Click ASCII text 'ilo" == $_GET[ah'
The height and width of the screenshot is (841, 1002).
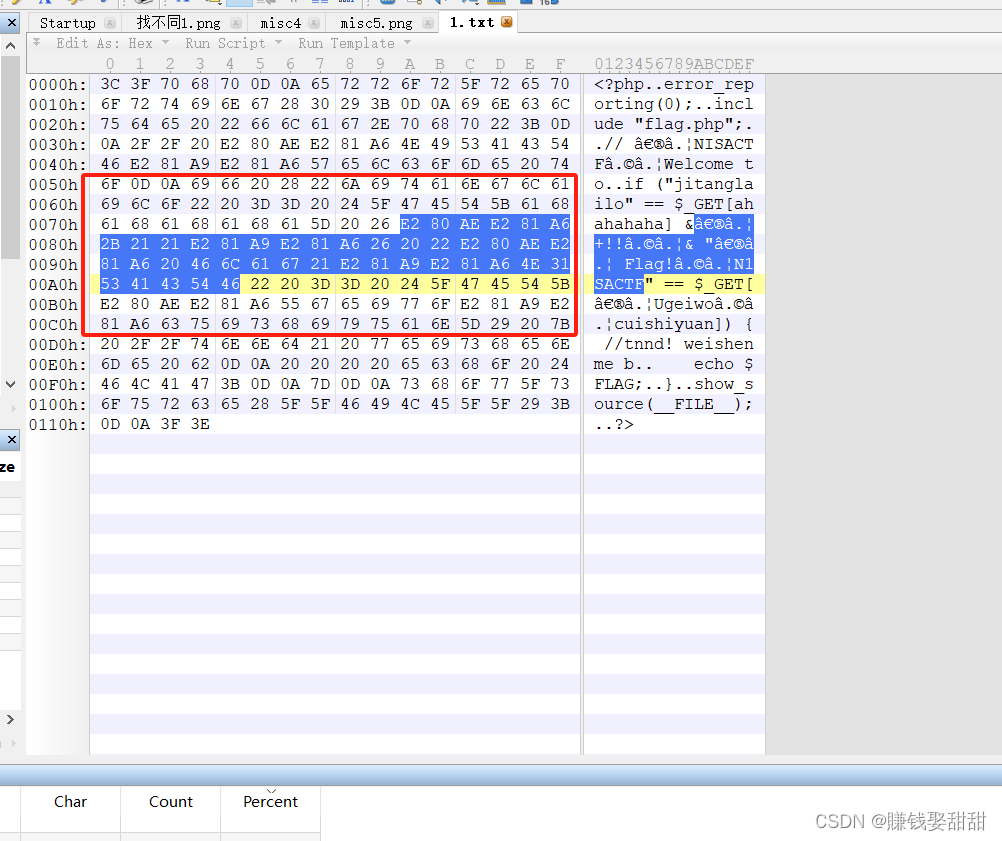(674, 204)
